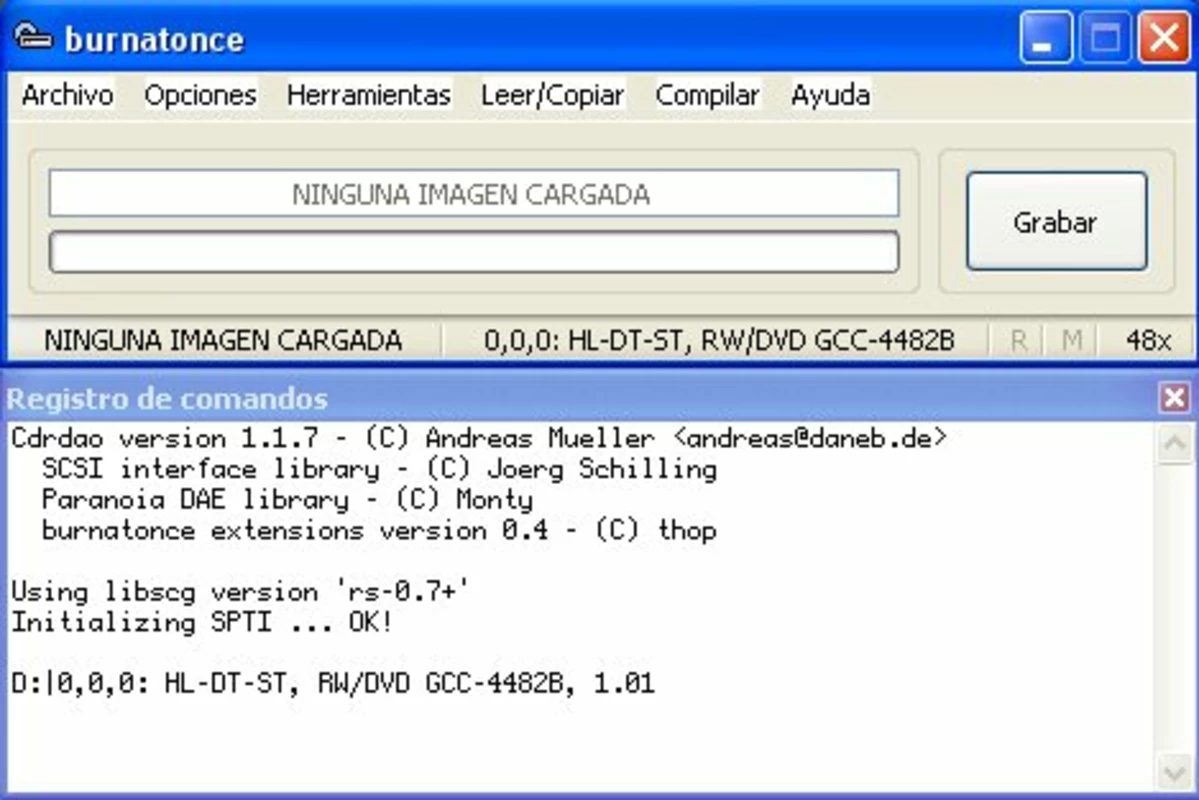The image size is (1199, 800).
Task: Click the command log scroll down arrow
Action: 1175,772
